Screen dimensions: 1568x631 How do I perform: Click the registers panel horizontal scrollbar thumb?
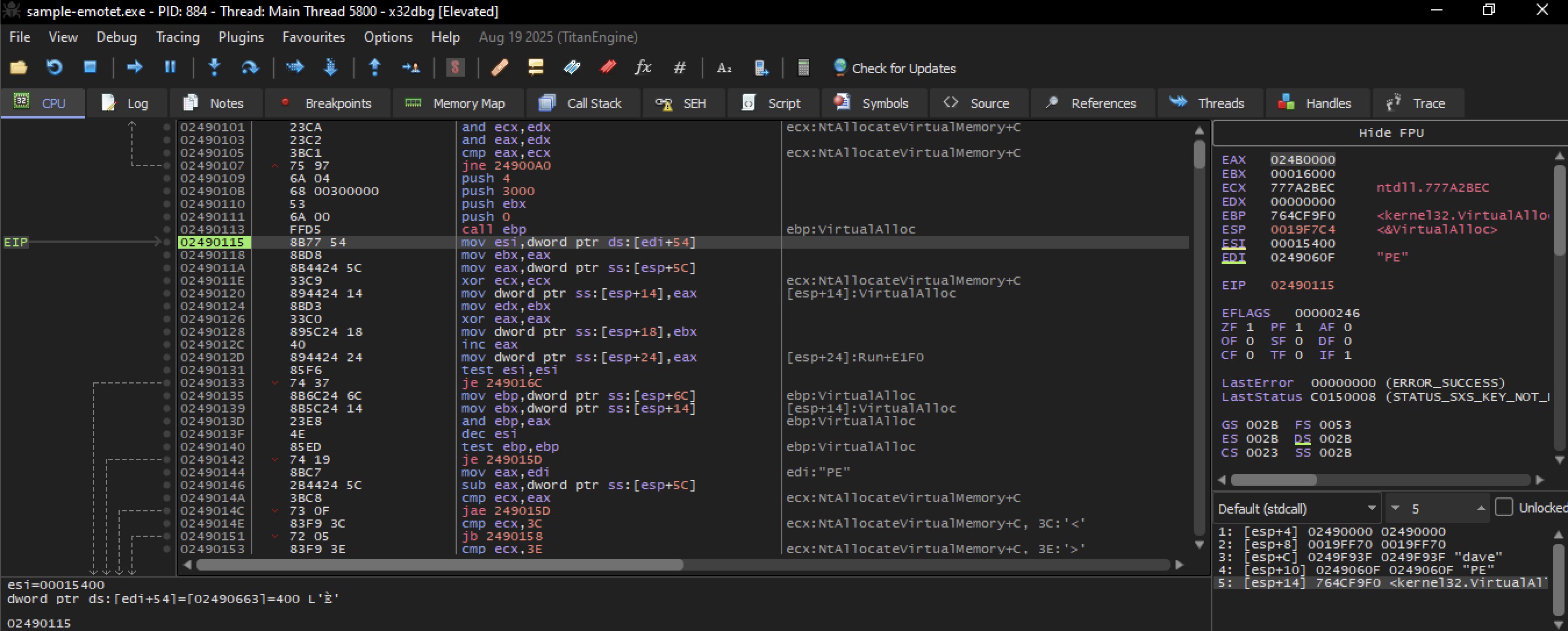(1273, 480)
